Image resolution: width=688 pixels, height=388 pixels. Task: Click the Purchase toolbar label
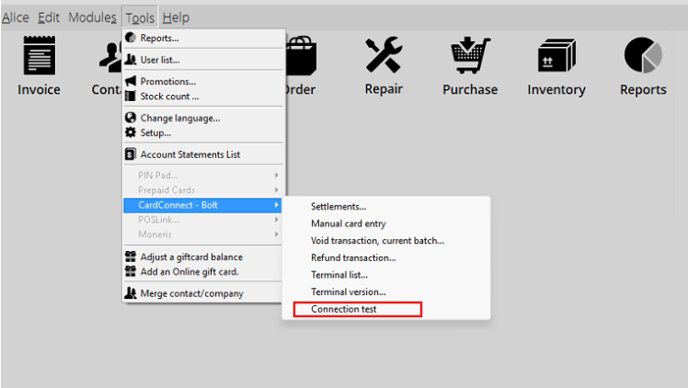(470, 90)
